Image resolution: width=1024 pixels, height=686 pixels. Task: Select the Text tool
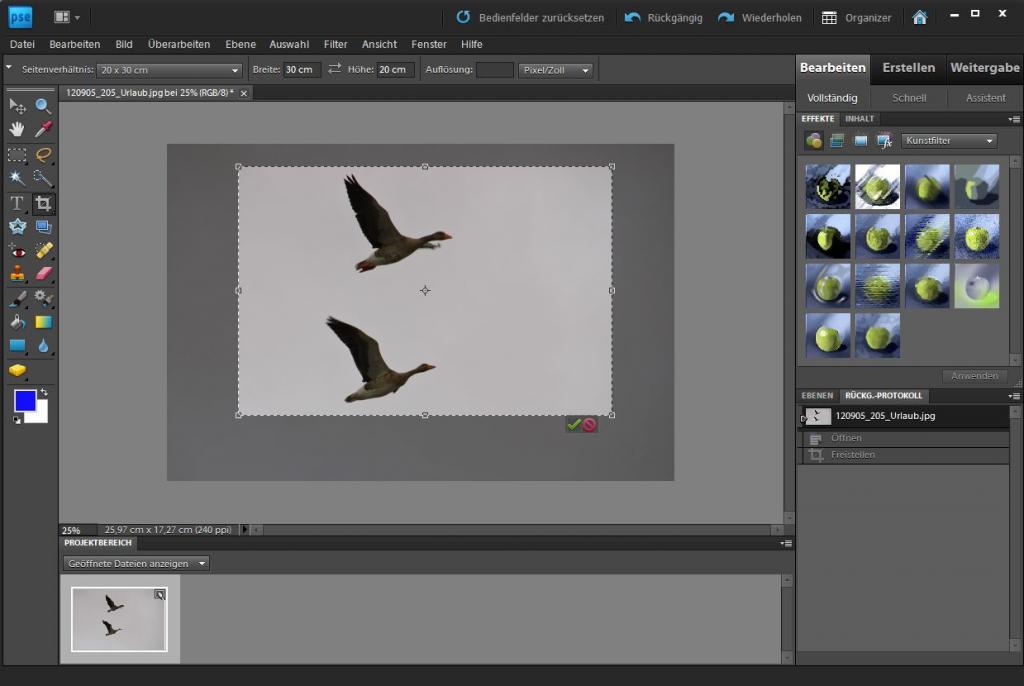(17, 203)
